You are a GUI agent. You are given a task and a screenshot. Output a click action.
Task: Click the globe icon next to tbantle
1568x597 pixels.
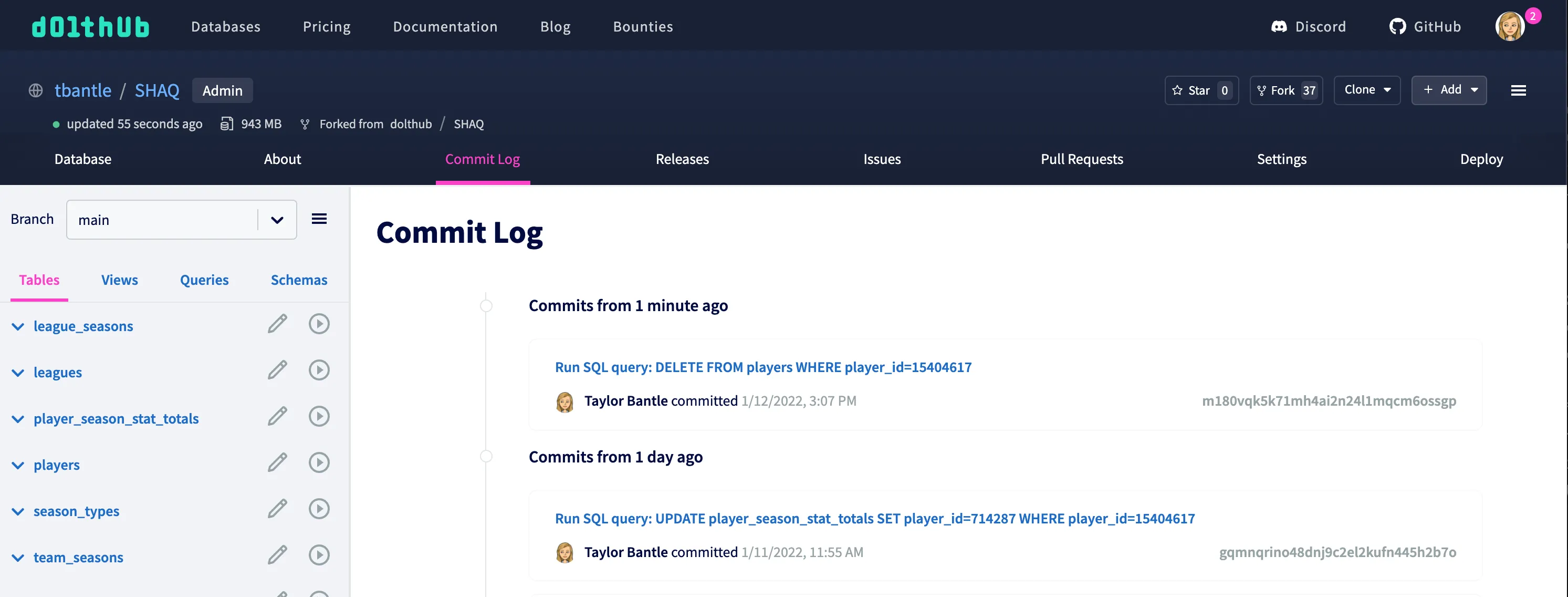[35, 90]
